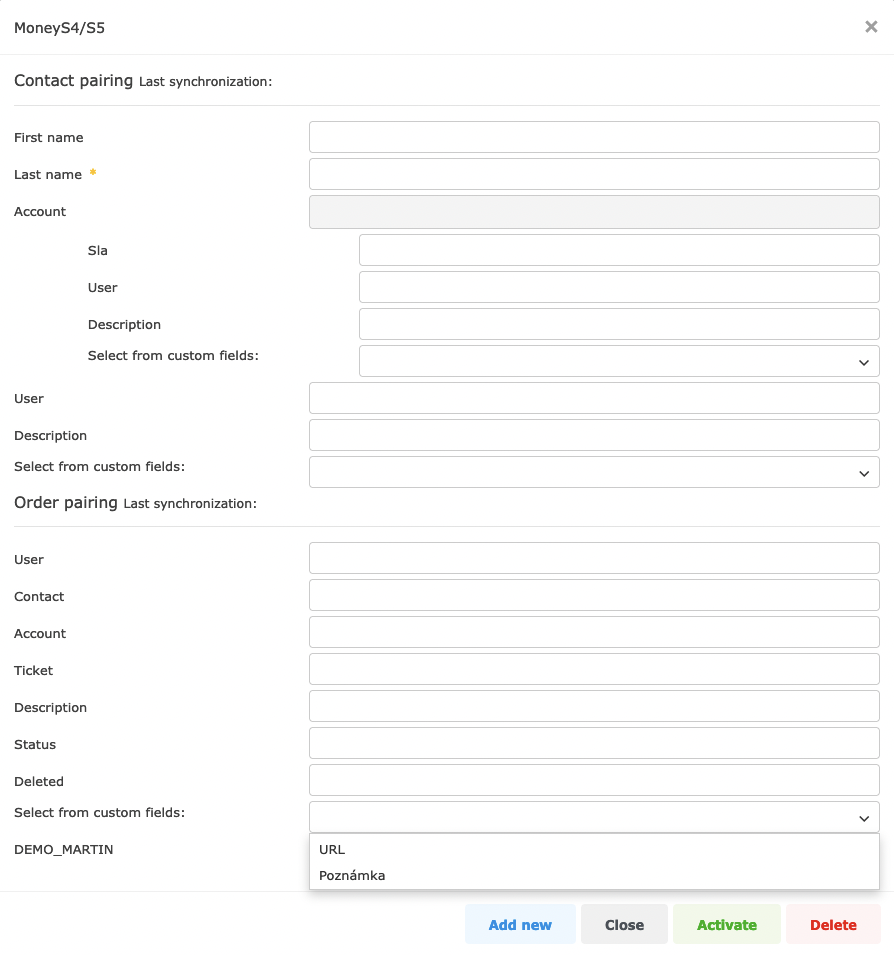Open custom fields dropdown under Account section

coord(619,361)
